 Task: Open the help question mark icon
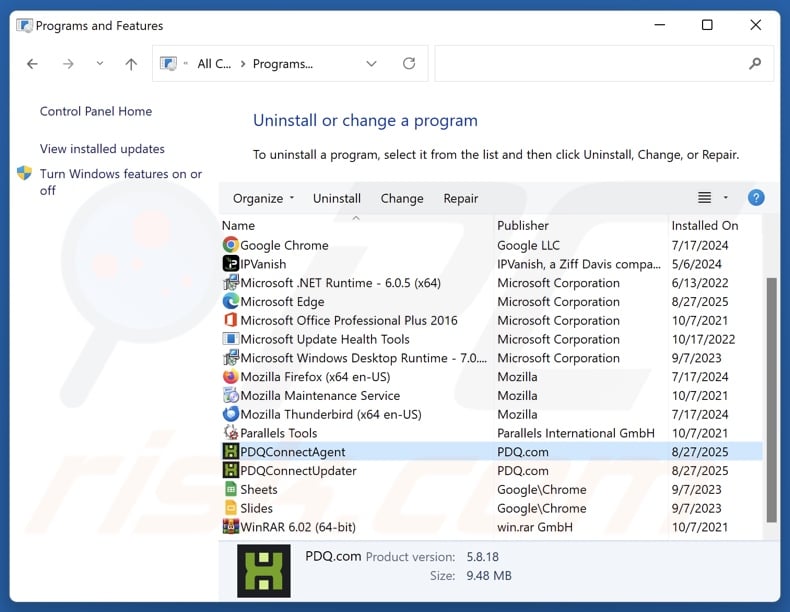(x=756, y=197)
